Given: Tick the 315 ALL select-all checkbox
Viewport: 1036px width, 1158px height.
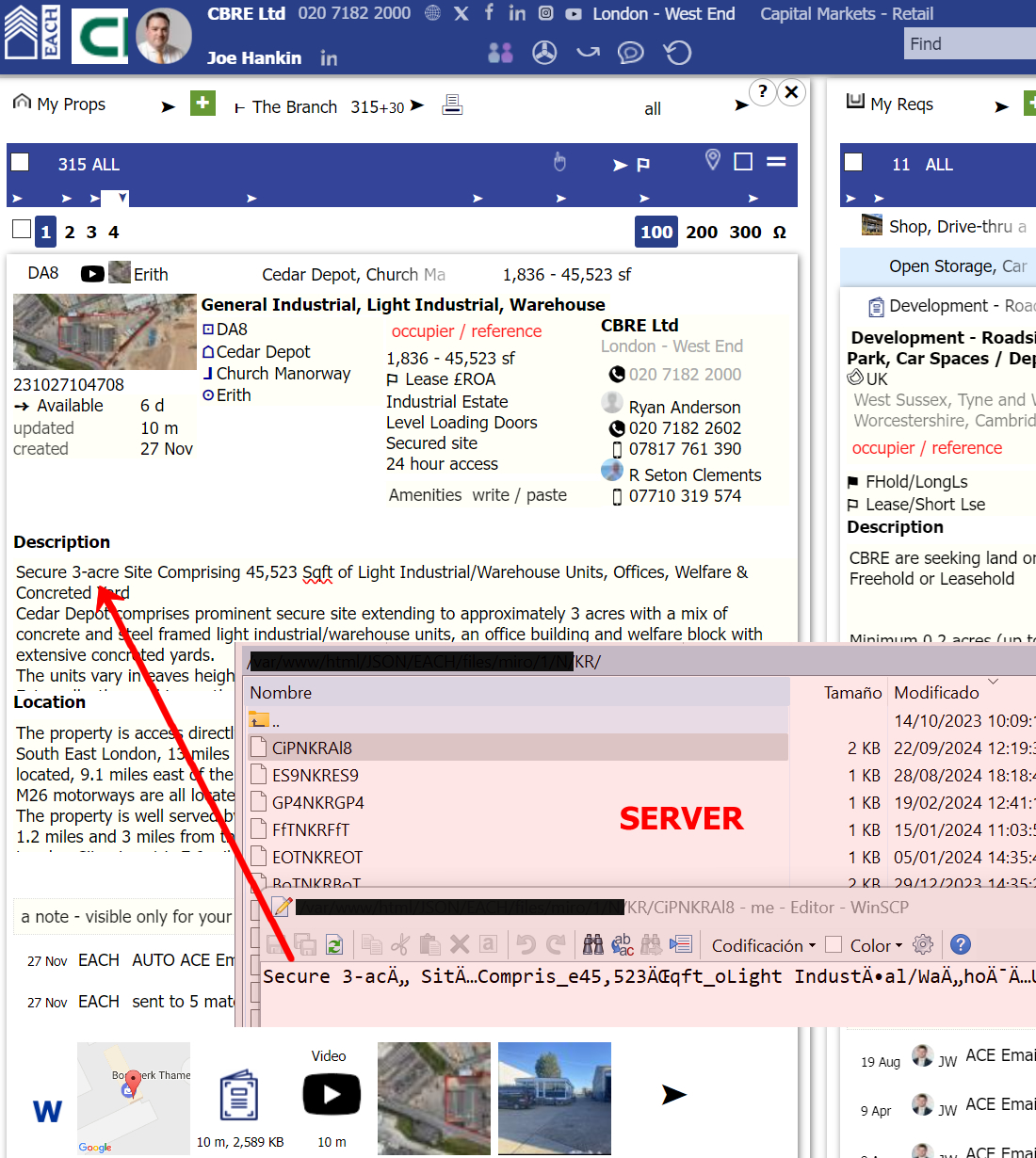Looking at the screenshot, I should pos(20,162).
